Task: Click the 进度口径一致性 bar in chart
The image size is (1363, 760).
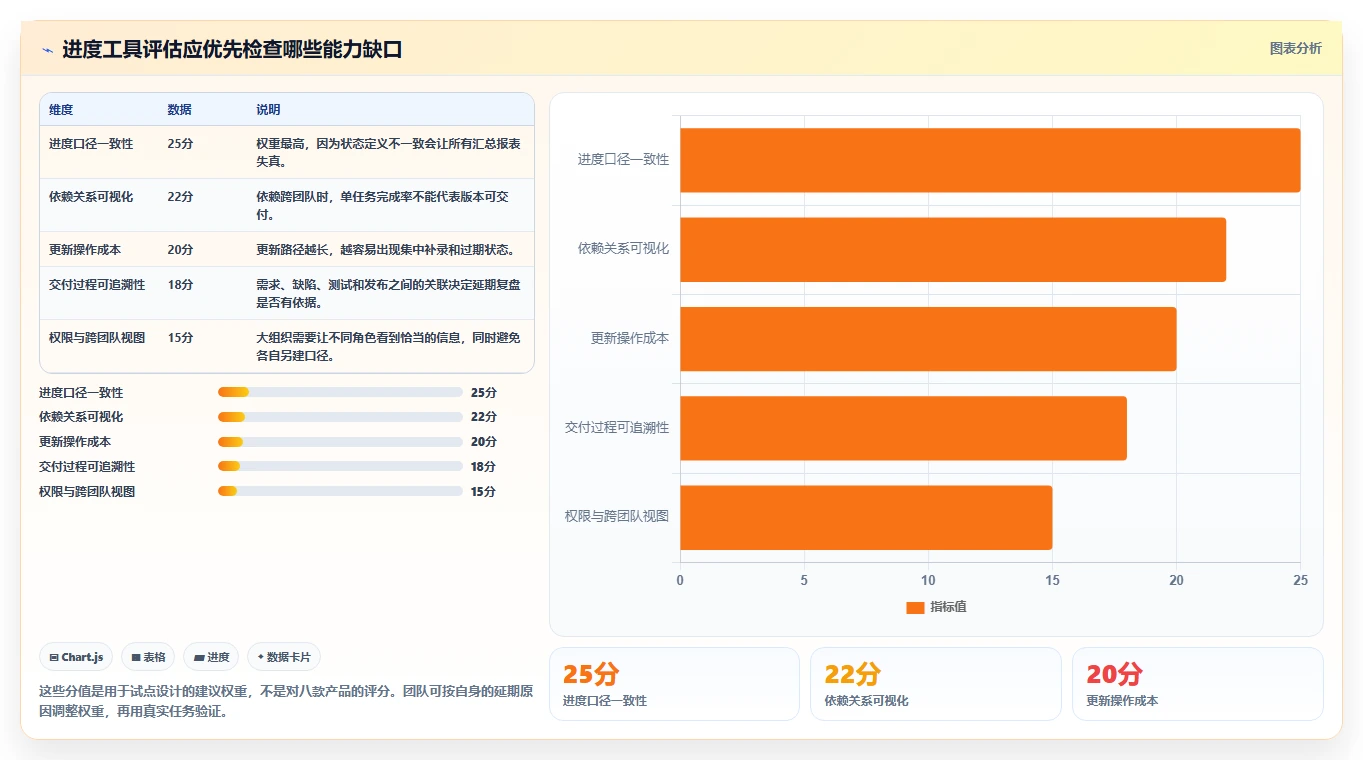Action: 990,160
